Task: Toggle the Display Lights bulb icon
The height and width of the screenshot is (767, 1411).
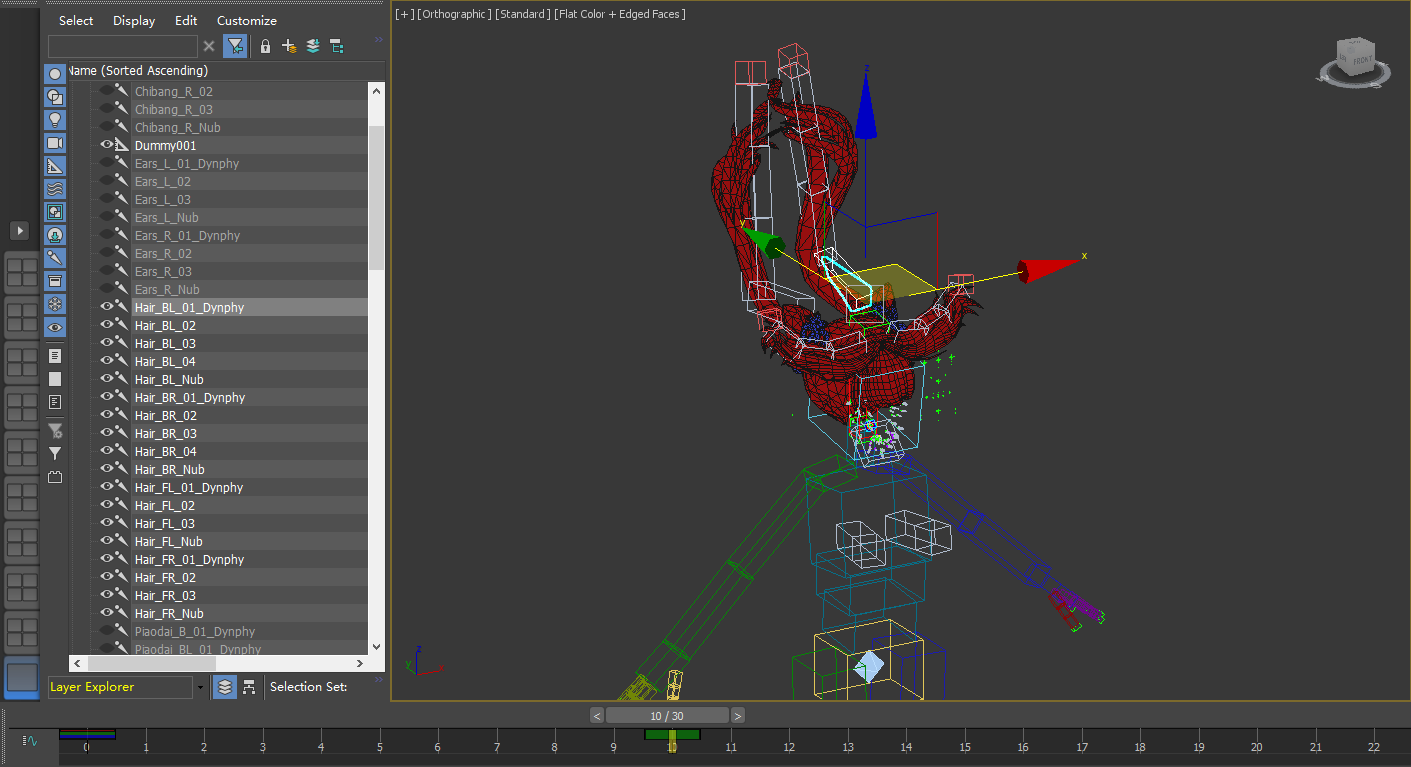Action: click(55, 120)
